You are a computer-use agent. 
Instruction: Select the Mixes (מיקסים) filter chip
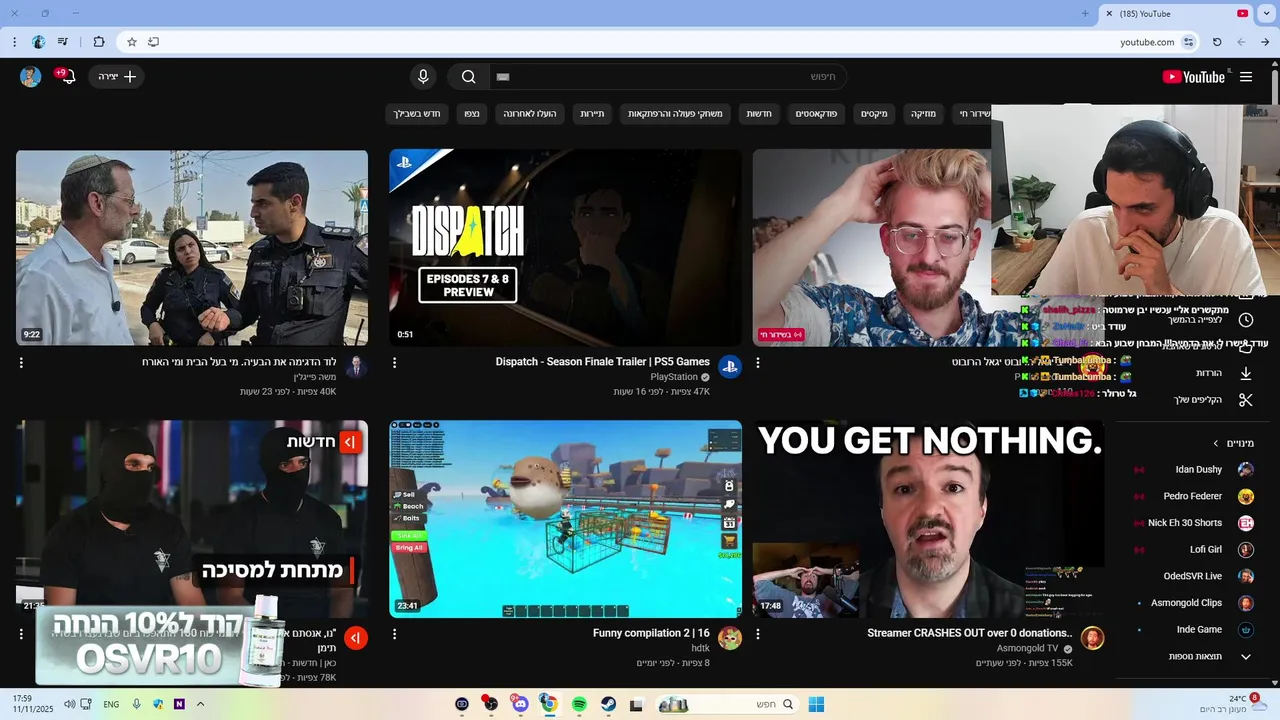(x=874, y=114)
